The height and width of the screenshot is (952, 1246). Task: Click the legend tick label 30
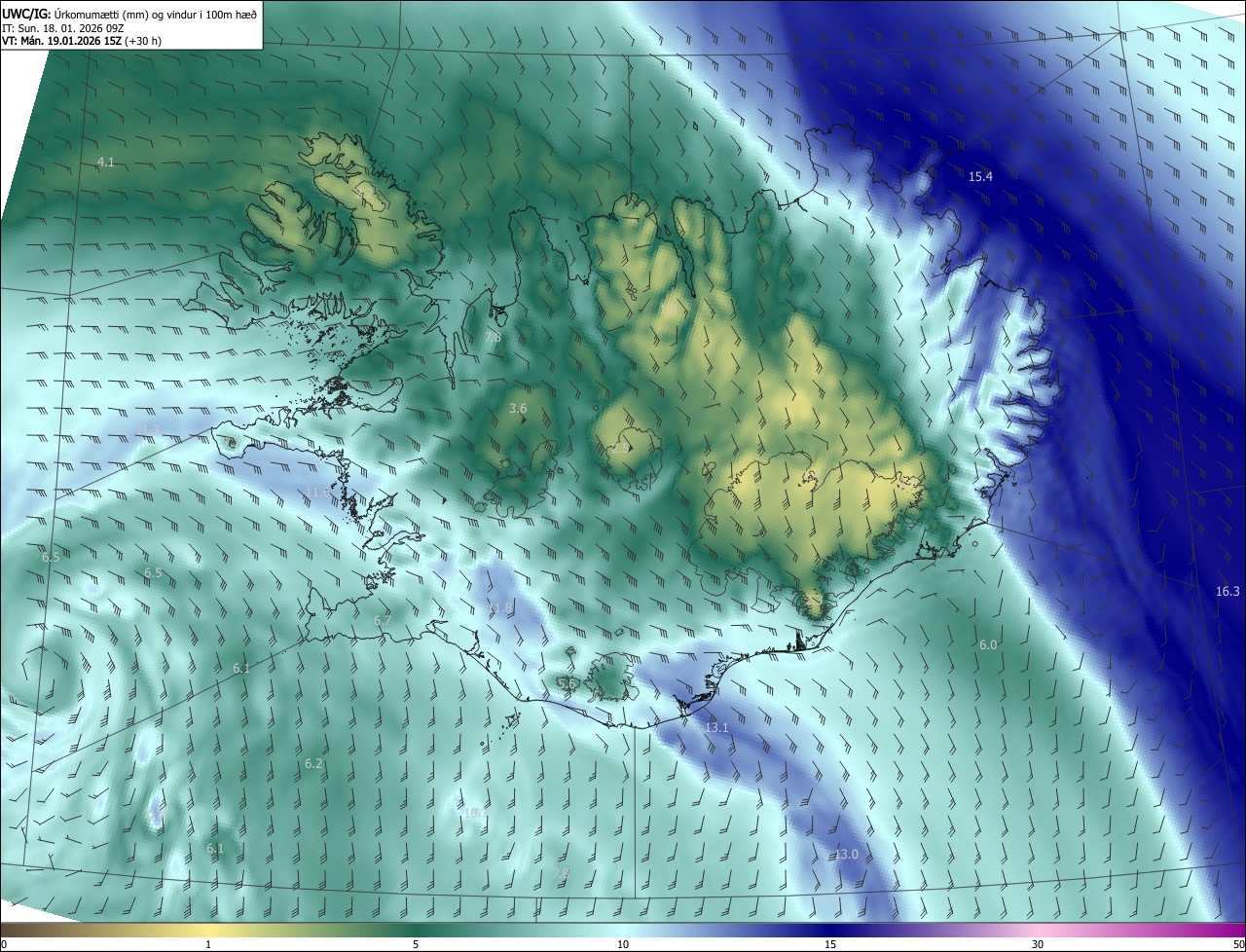click(x=1038, y=944)
